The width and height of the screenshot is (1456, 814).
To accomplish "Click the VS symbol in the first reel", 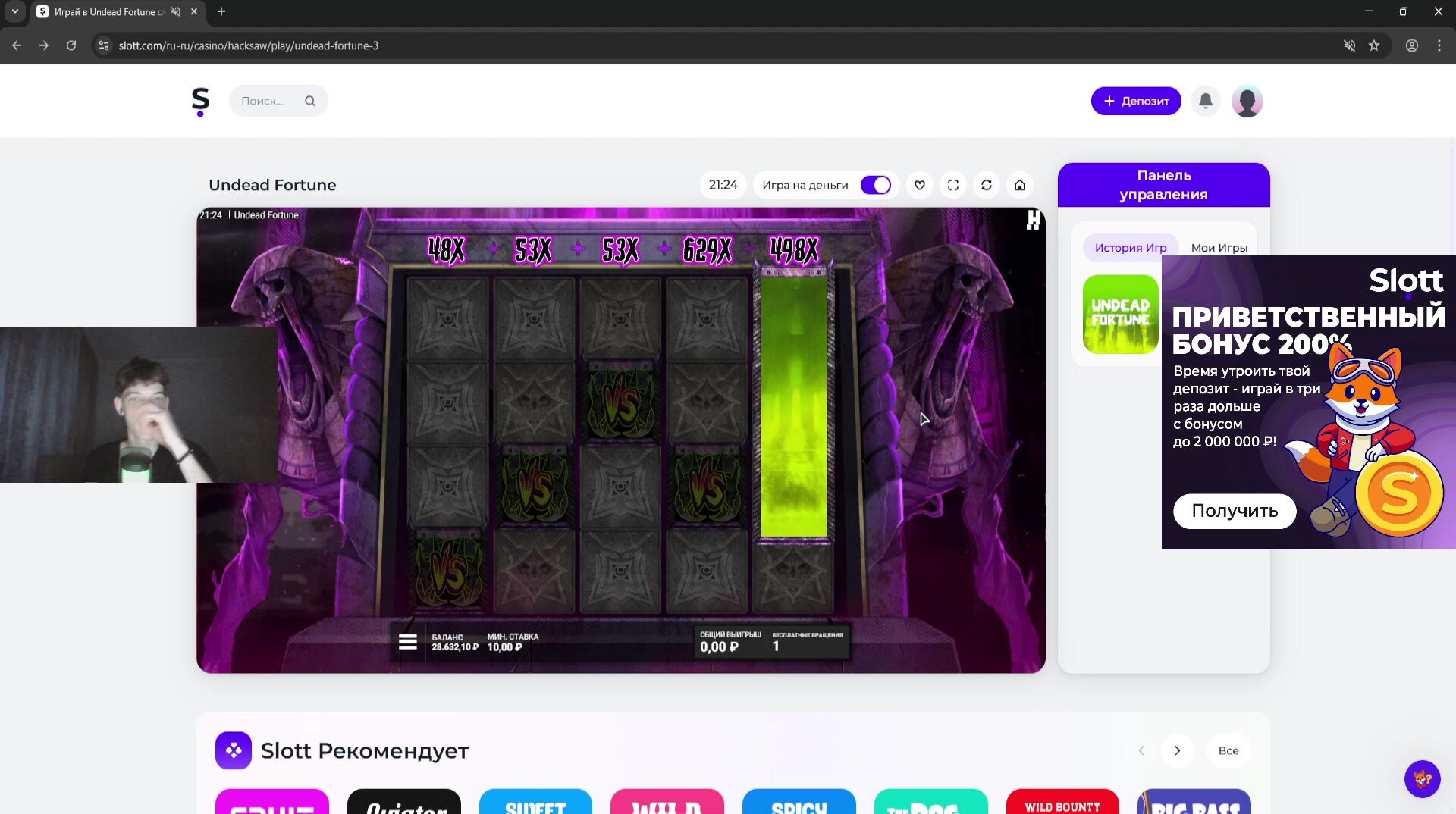I will [x=448, y=572].
